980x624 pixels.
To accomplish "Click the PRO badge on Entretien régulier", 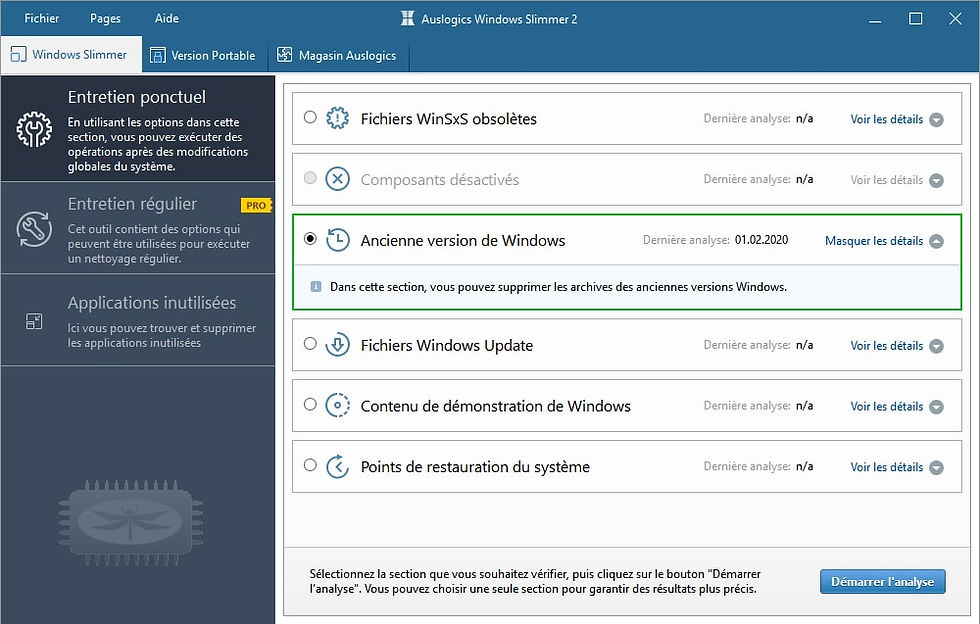I will point(256,205).
